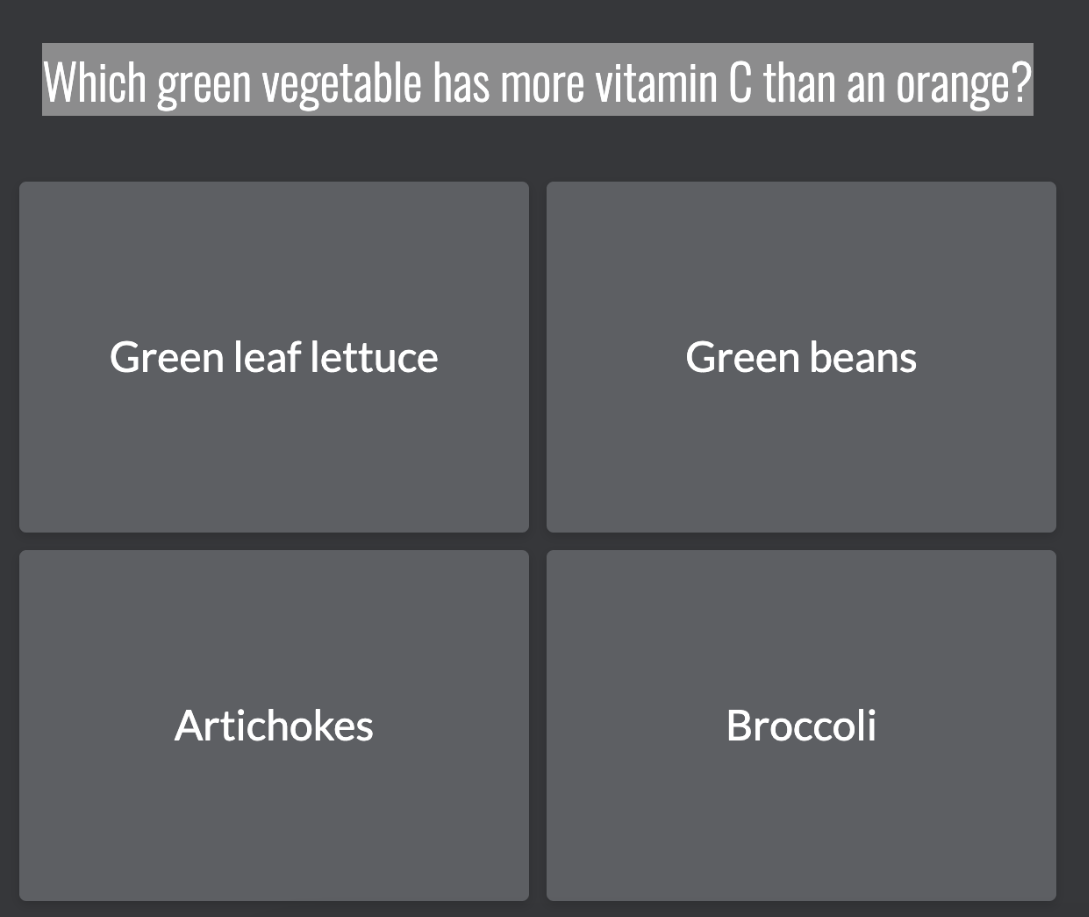The image size is (1089, 917).
Task: Answer the quiz with Green leaf lettuce
Action: point(274,357)
